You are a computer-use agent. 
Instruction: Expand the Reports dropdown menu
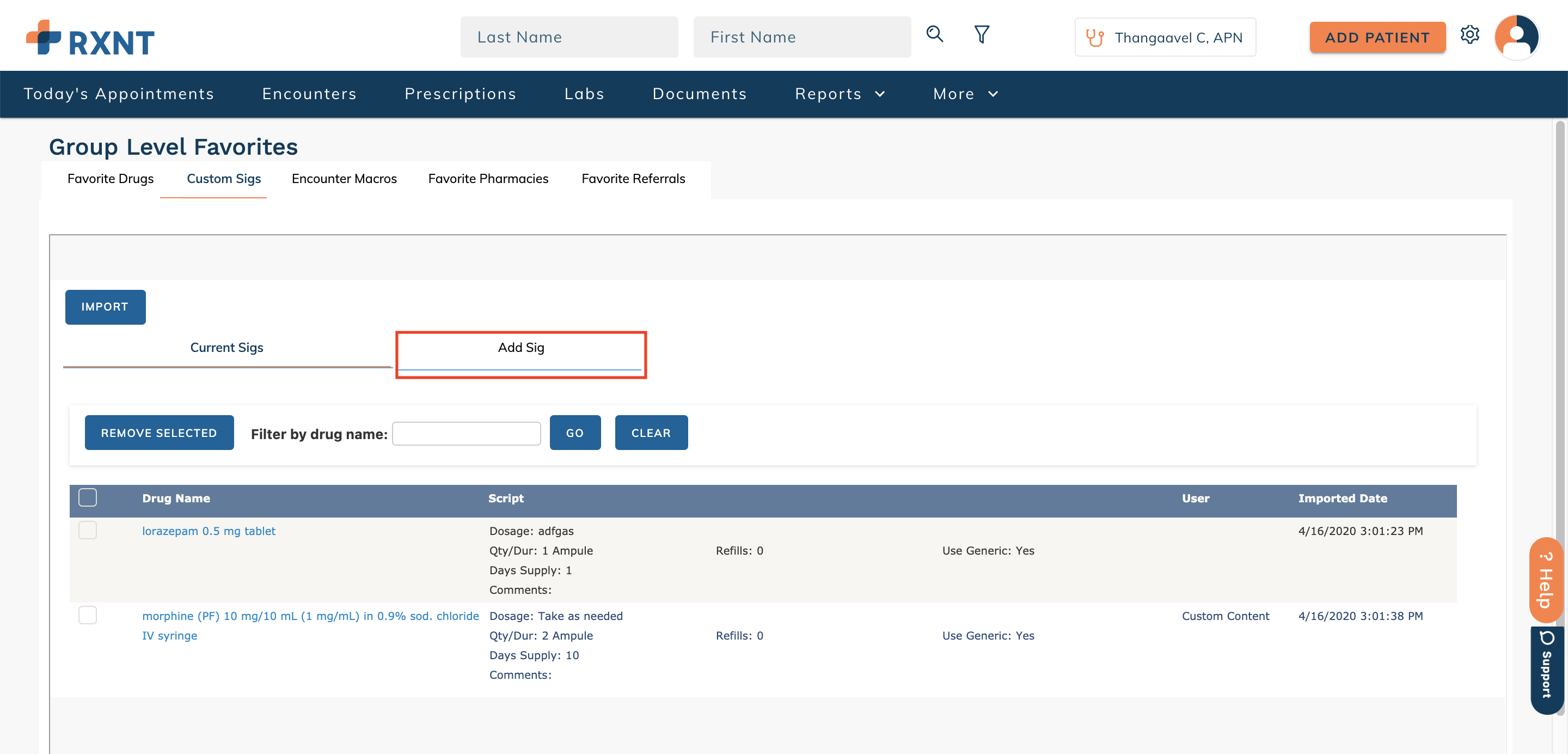(x=840, y=94)
